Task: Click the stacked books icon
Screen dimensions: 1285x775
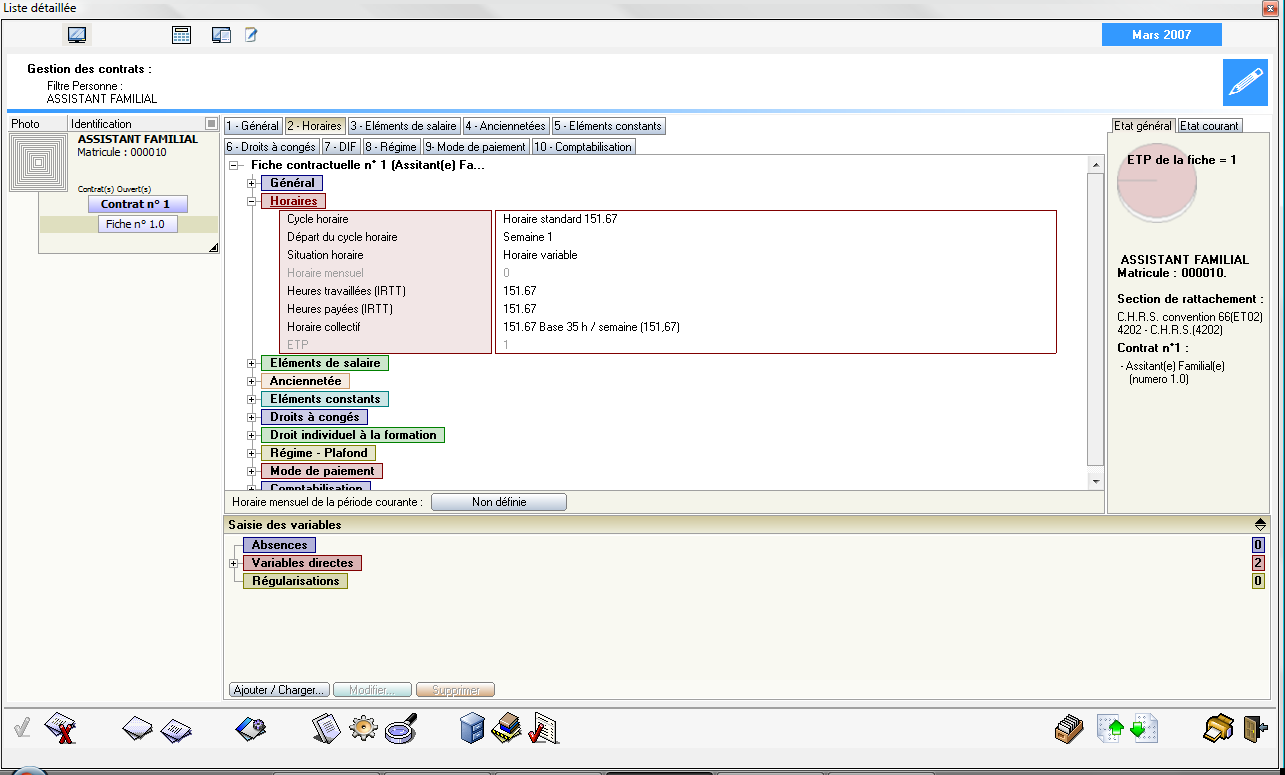Action: [x=507, y=728]
